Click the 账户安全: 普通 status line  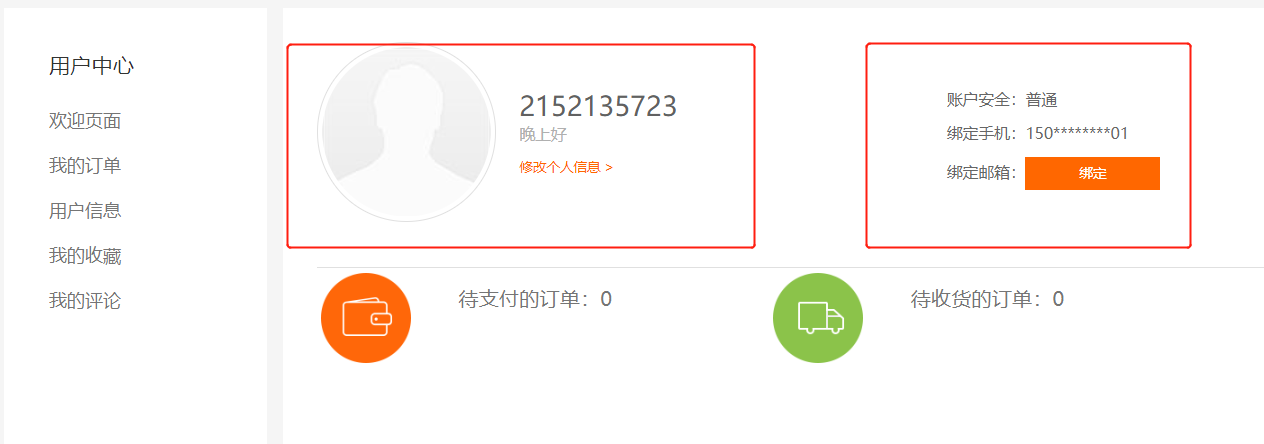click(1002, 100)
